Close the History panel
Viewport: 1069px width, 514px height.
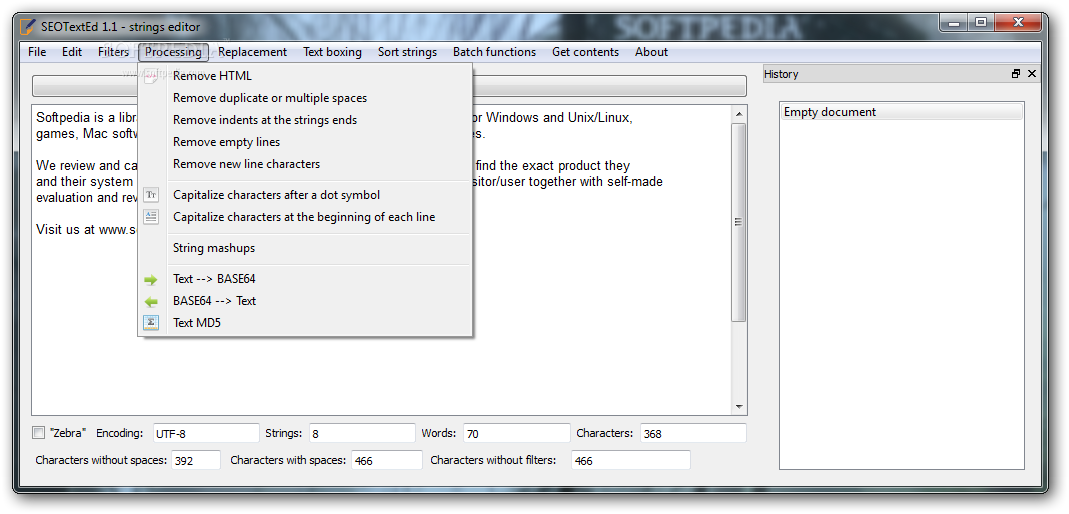point(1032,74)
